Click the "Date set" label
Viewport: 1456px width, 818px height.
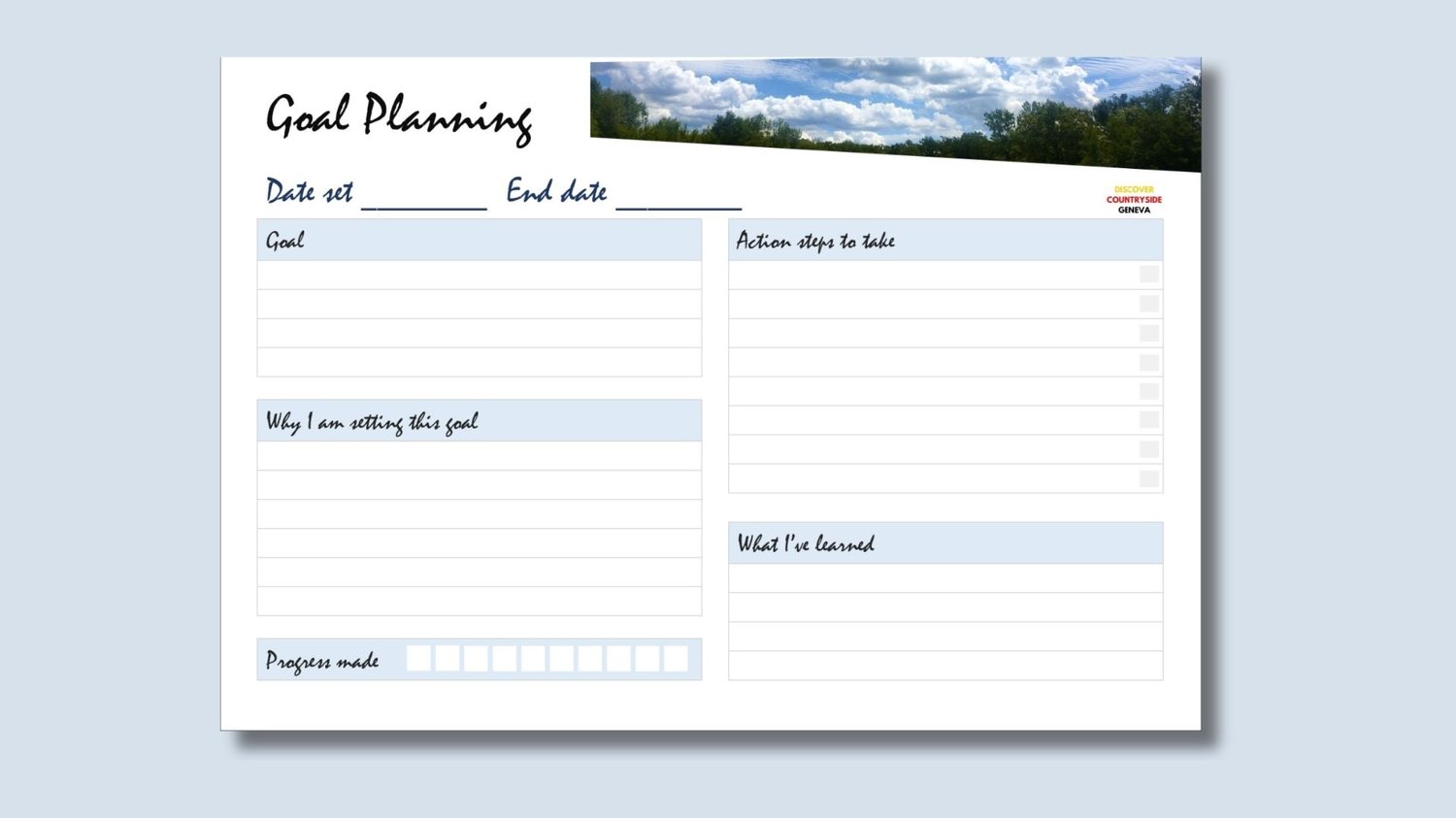(310, 191)
